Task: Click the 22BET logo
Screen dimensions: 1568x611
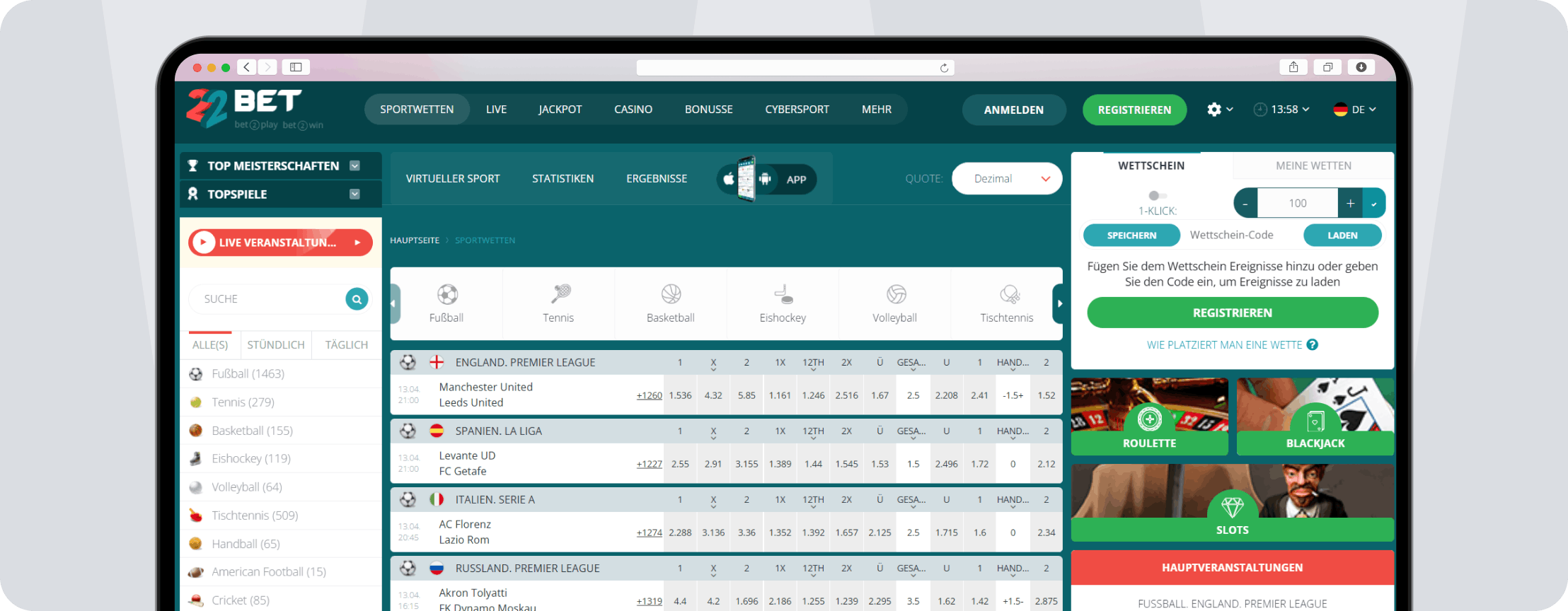Action: point(254,109)
